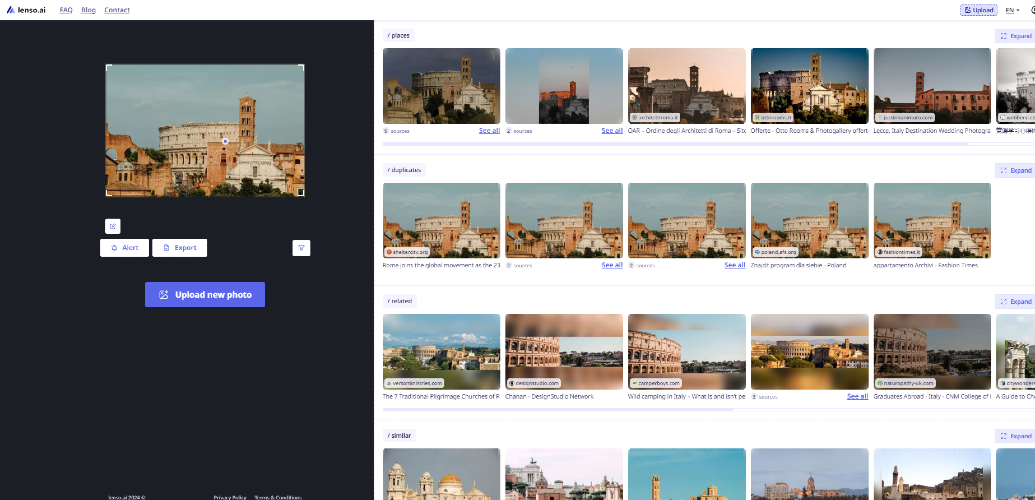The image size is (1035, 500).
Task: Click the Privacy Policy footer link
Action: [x=230, y=497]
